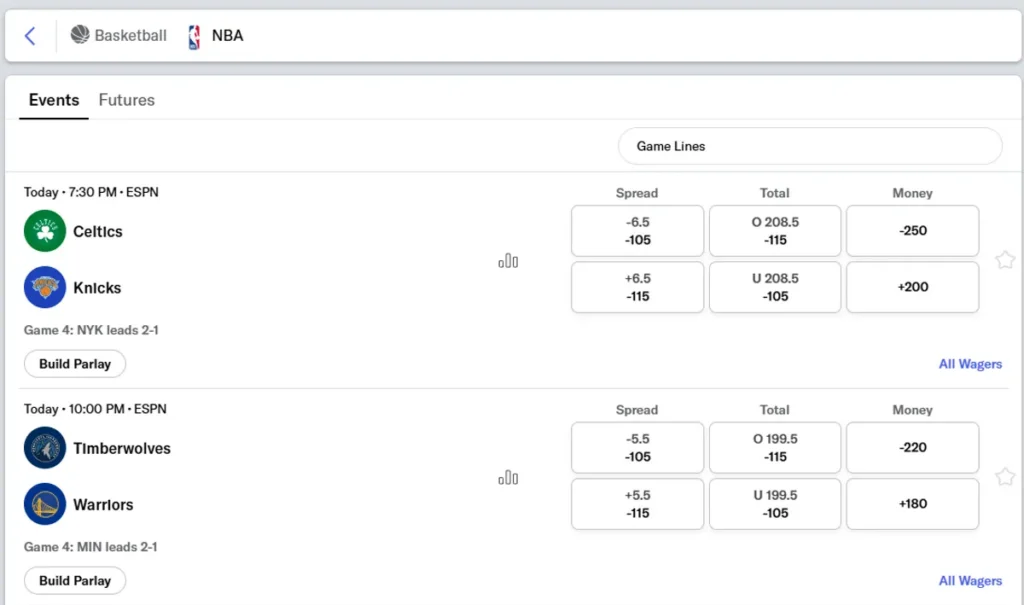The width and height of the screenshot is (1024, 605).
Task: Switch to the Futures tab
Action: tap(127, 100)
